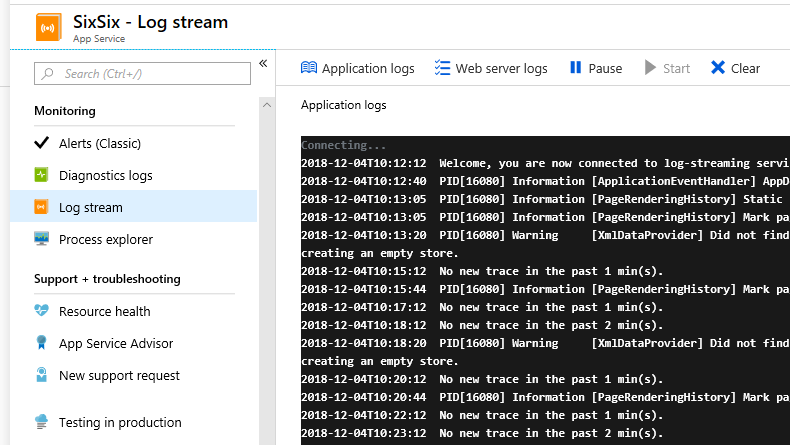Click the Start play triangle icon
Screen dimensions: 790x445
(x=650, y=68)
